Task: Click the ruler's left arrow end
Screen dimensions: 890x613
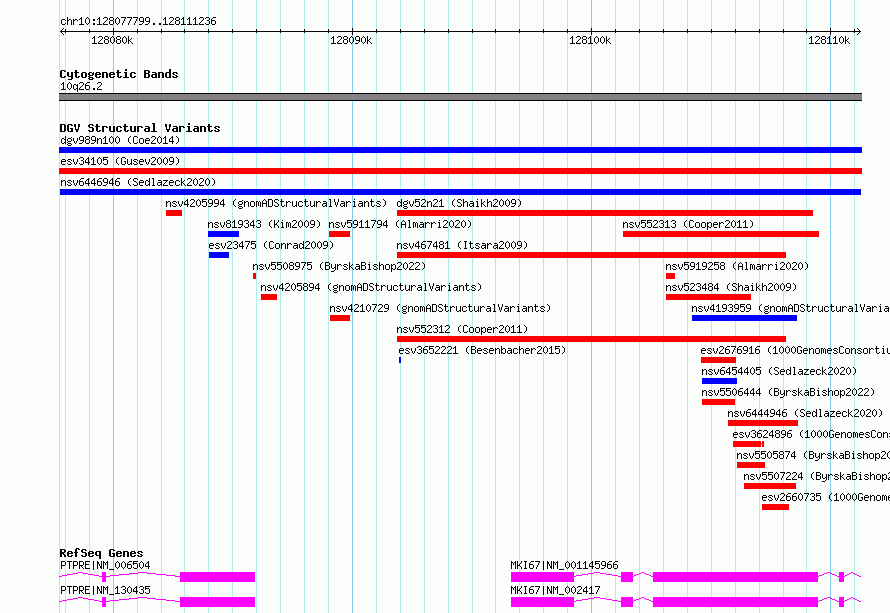Action: [62, 31]
